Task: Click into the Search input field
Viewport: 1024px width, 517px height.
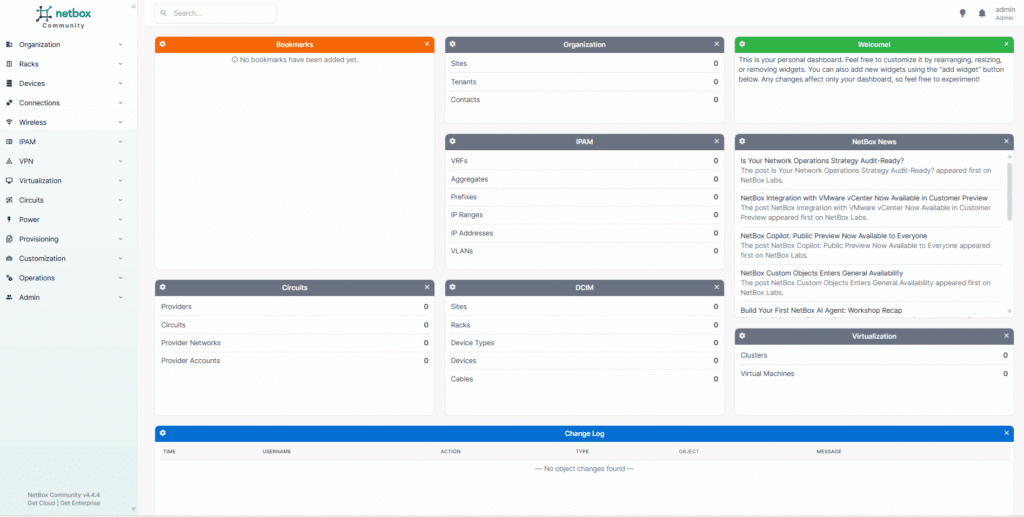Action: [220, 14]
